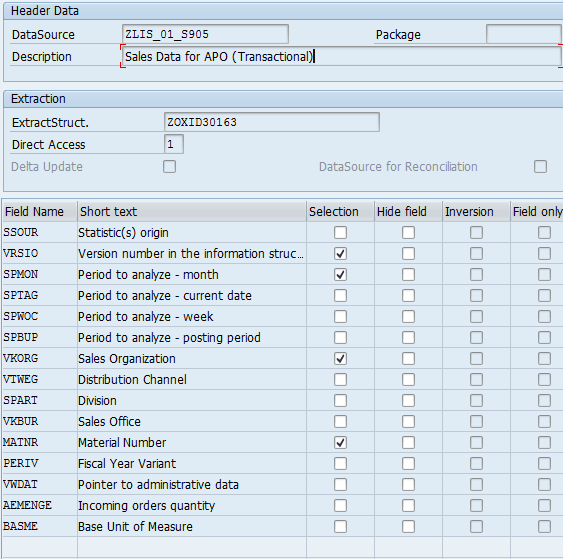Enable Selection for AEMENGE row
The height and width of the screenshot is (559, 563).
(340, 506)
